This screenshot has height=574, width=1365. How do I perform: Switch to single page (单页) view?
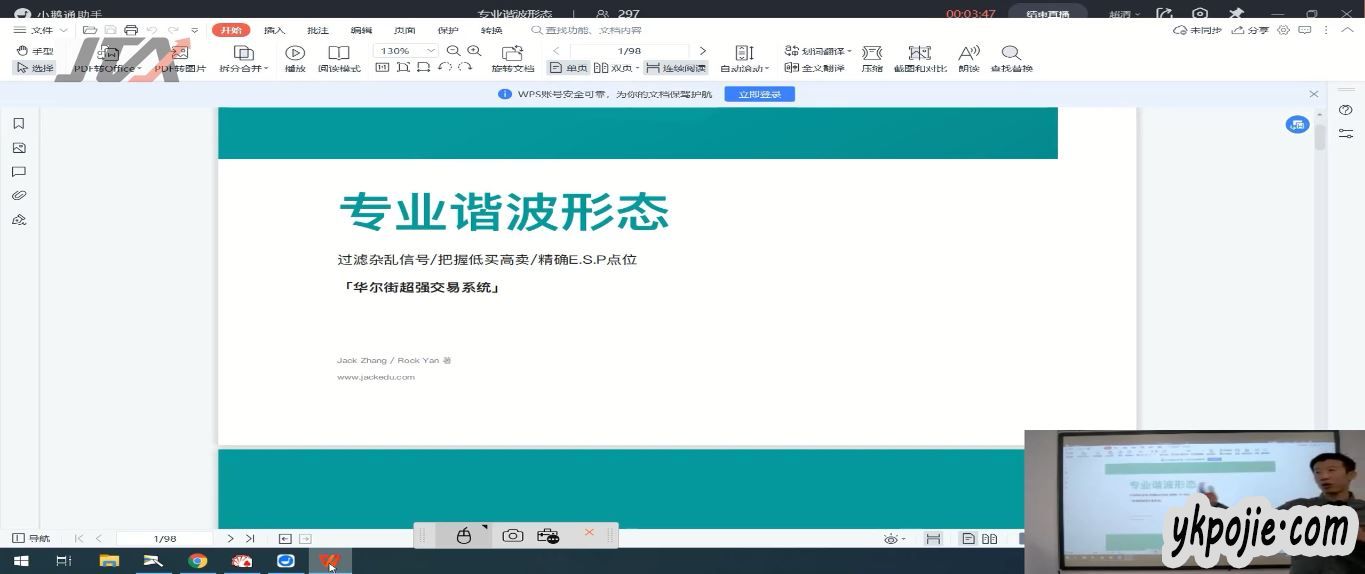pos(568,68)
